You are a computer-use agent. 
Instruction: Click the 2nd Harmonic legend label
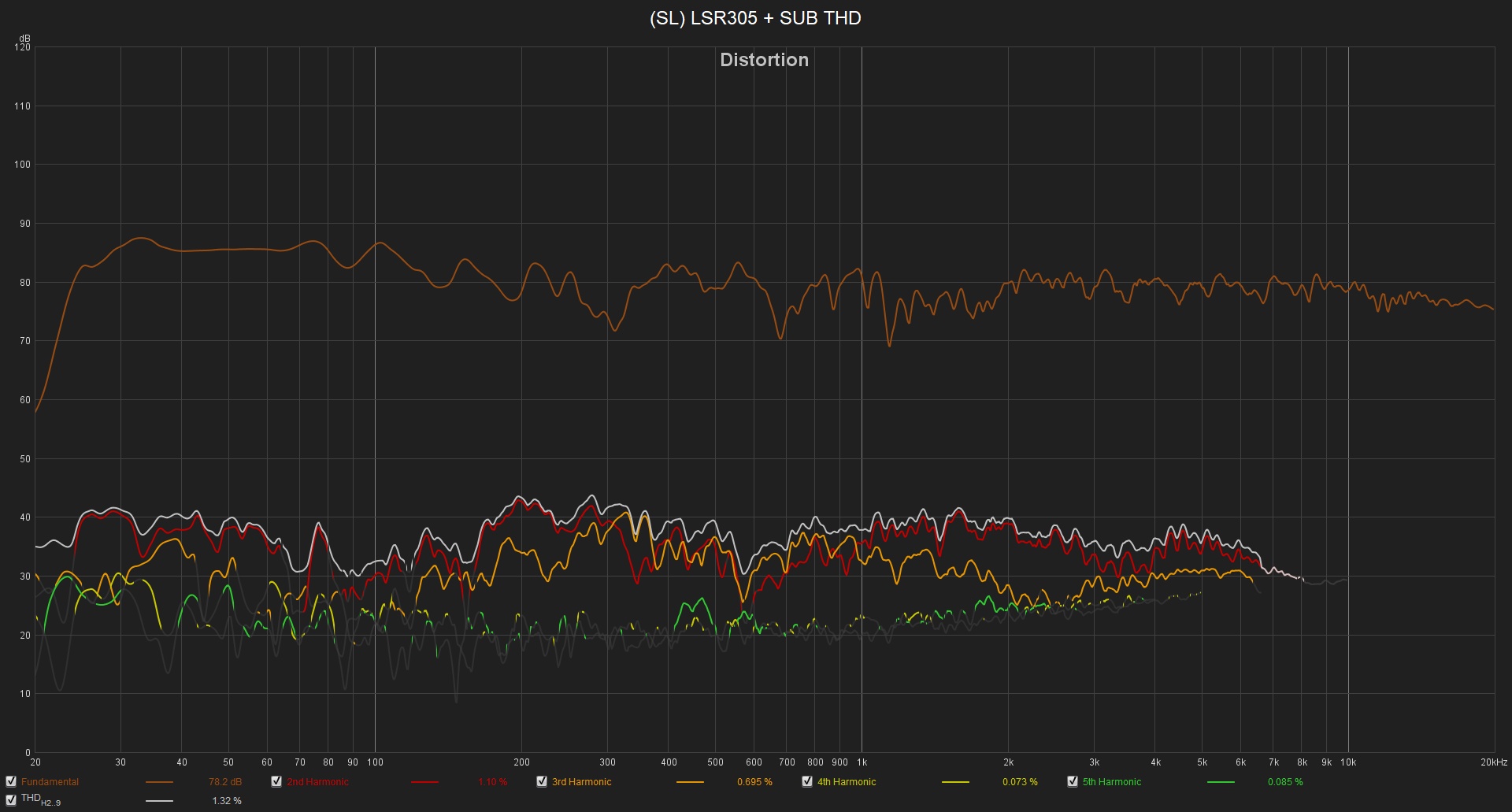pos(317,782)
